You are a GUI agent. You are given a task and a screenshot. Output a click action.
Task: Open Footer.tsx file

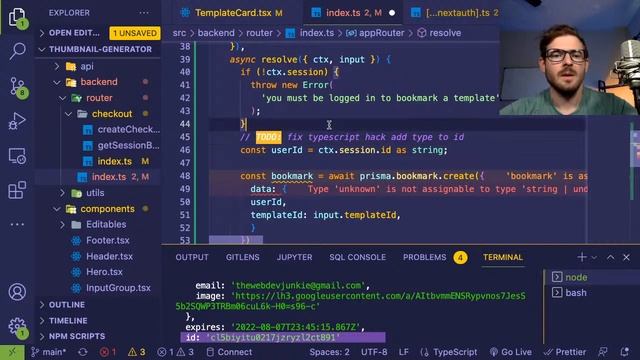pyautogui.click(x=108, y=240)
